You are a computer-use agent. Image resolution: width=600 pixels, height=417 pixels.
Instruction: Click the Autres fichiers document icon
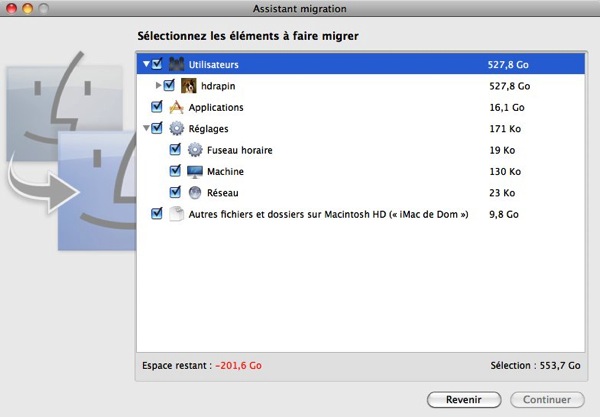coord(176,214)
